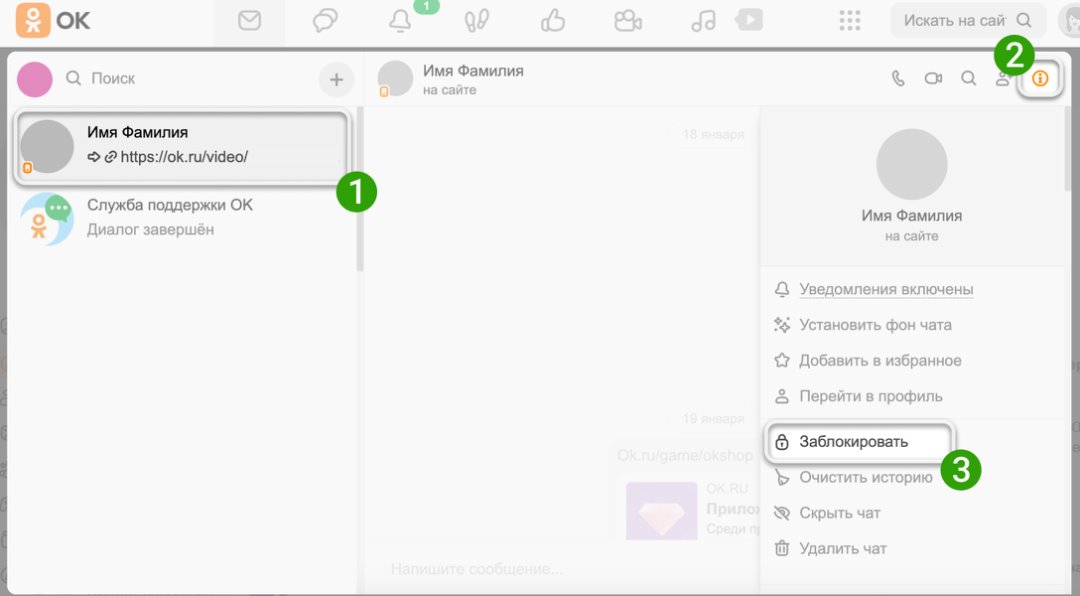Toggle 'Добавить в избранное' favorite star

coord(880,360)
